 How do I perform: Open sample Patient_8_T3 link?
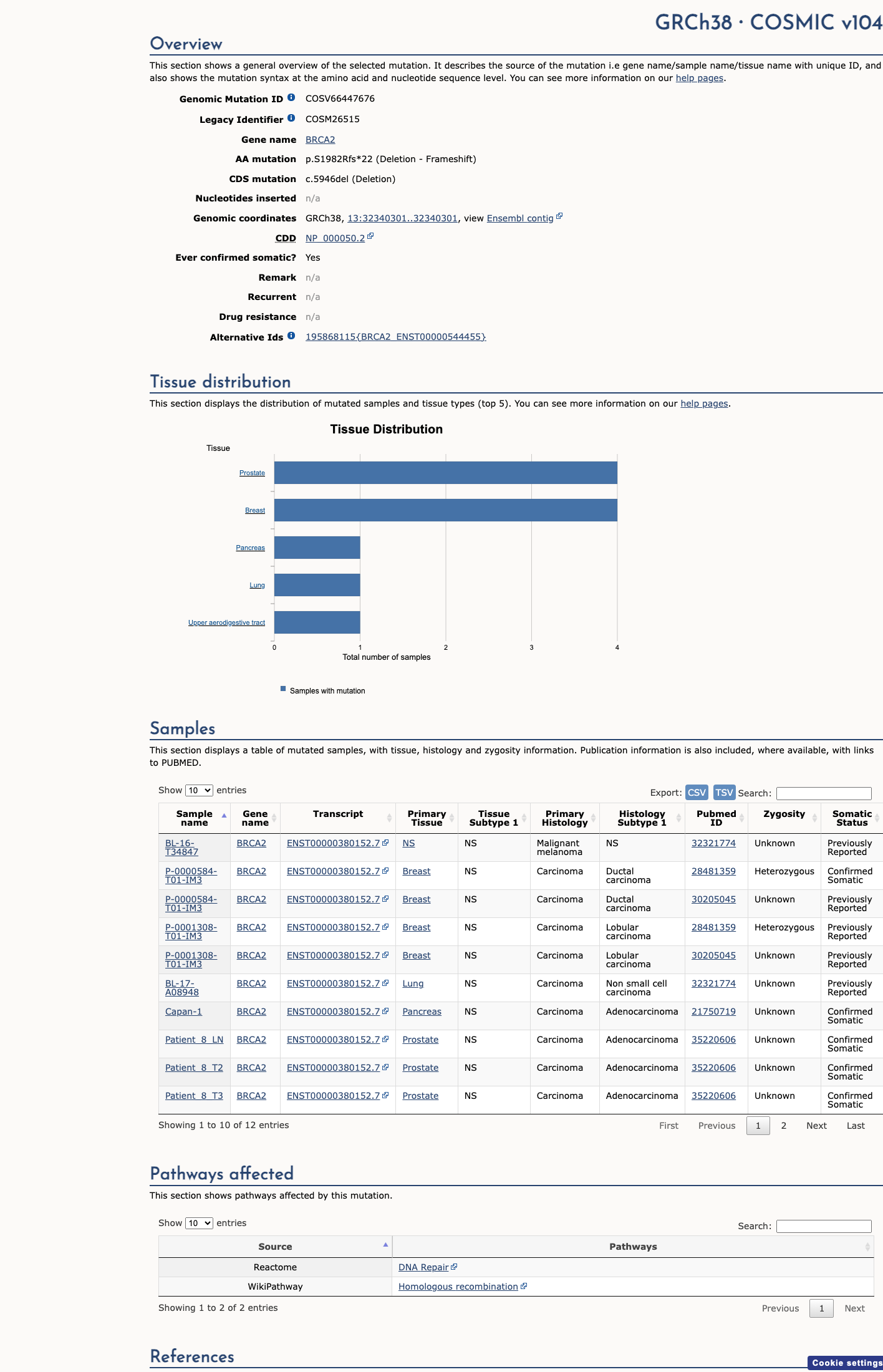click(x=194, y=1096)
